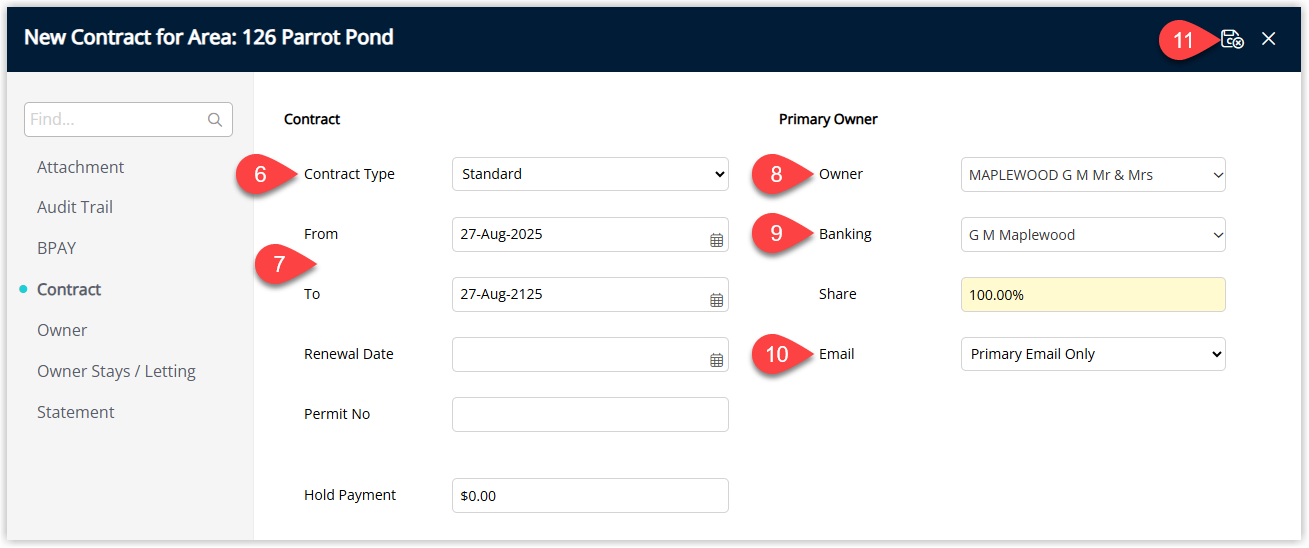Click the Contract section heading above Contract Type

tap(312, 119)
